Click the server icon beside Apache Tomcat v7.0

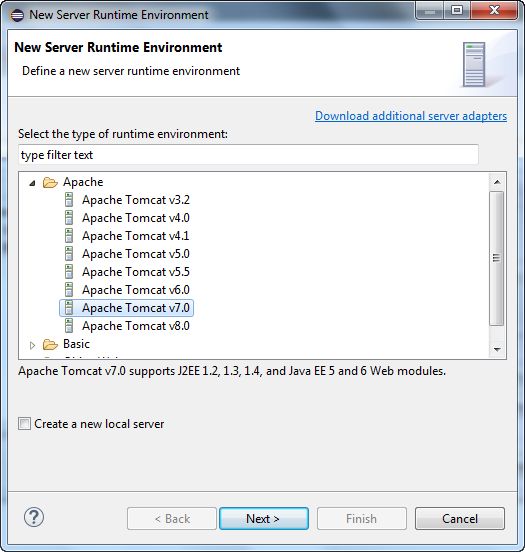tap(69, 308)
